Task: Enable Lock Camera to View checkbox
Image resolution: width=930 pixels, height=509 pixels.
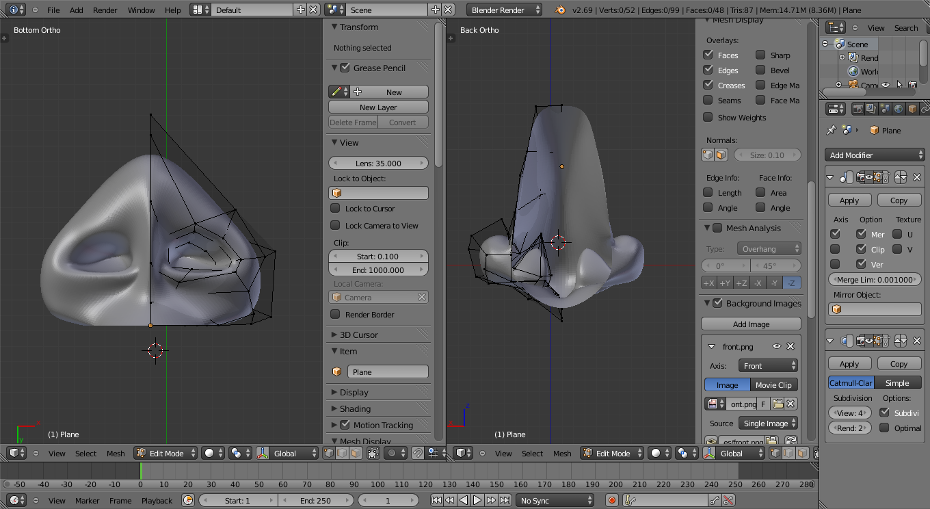Action: pyautogui.click(x=335, y=225)
